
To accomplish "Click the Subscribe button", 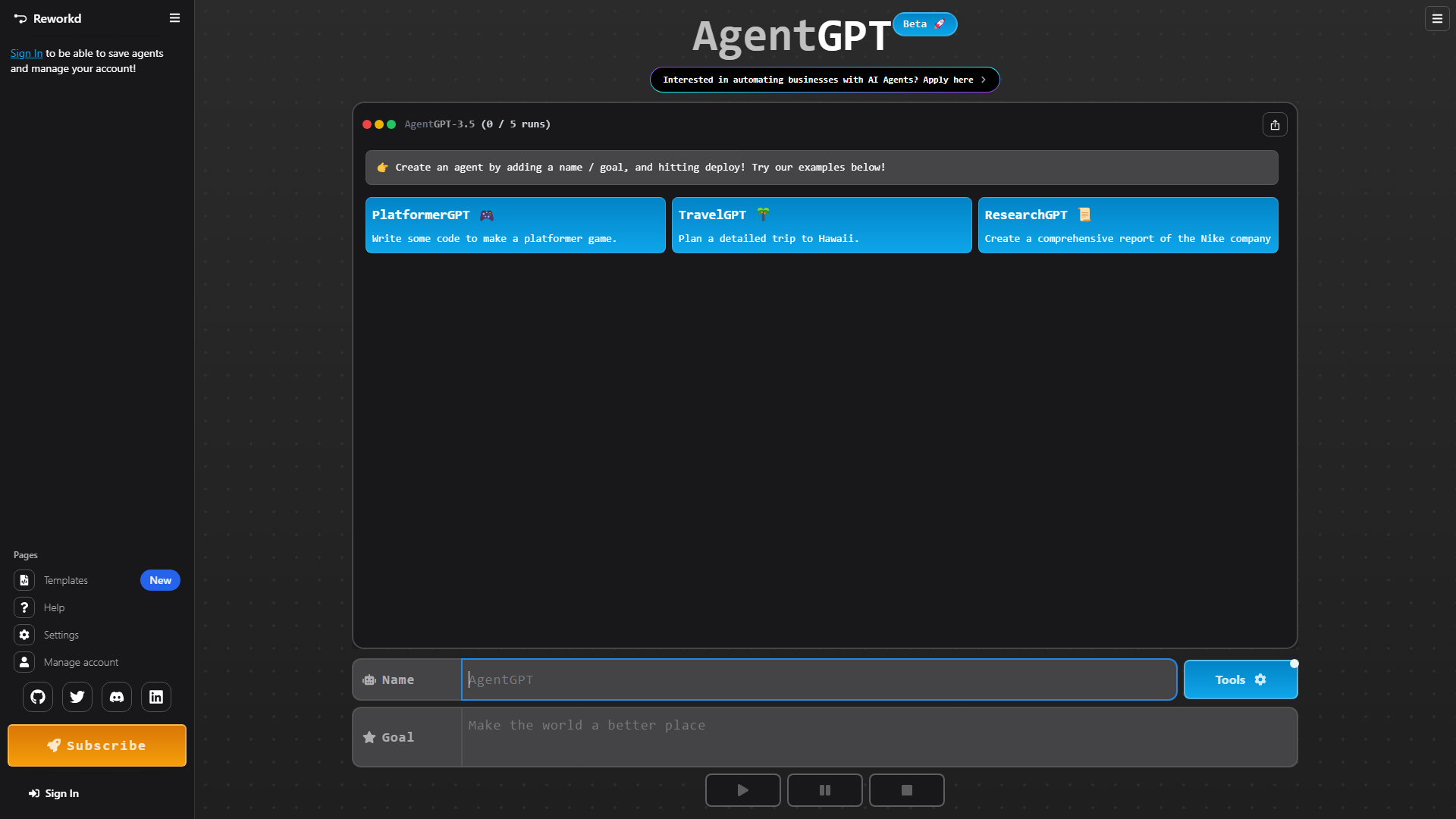I will 97,745.
